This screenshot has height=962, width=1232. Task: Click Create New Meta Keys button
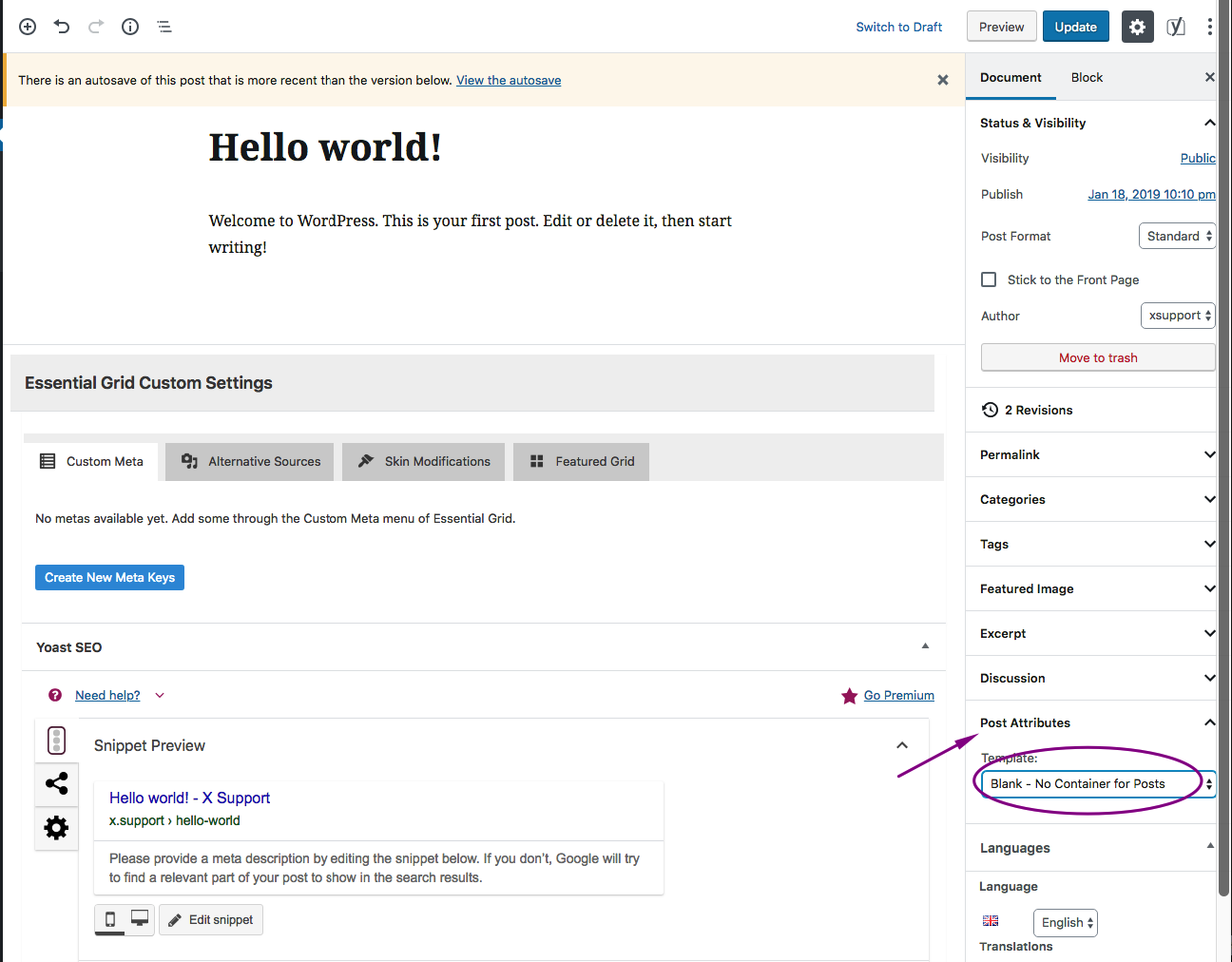pyautogui.click(x=109, y=577)
